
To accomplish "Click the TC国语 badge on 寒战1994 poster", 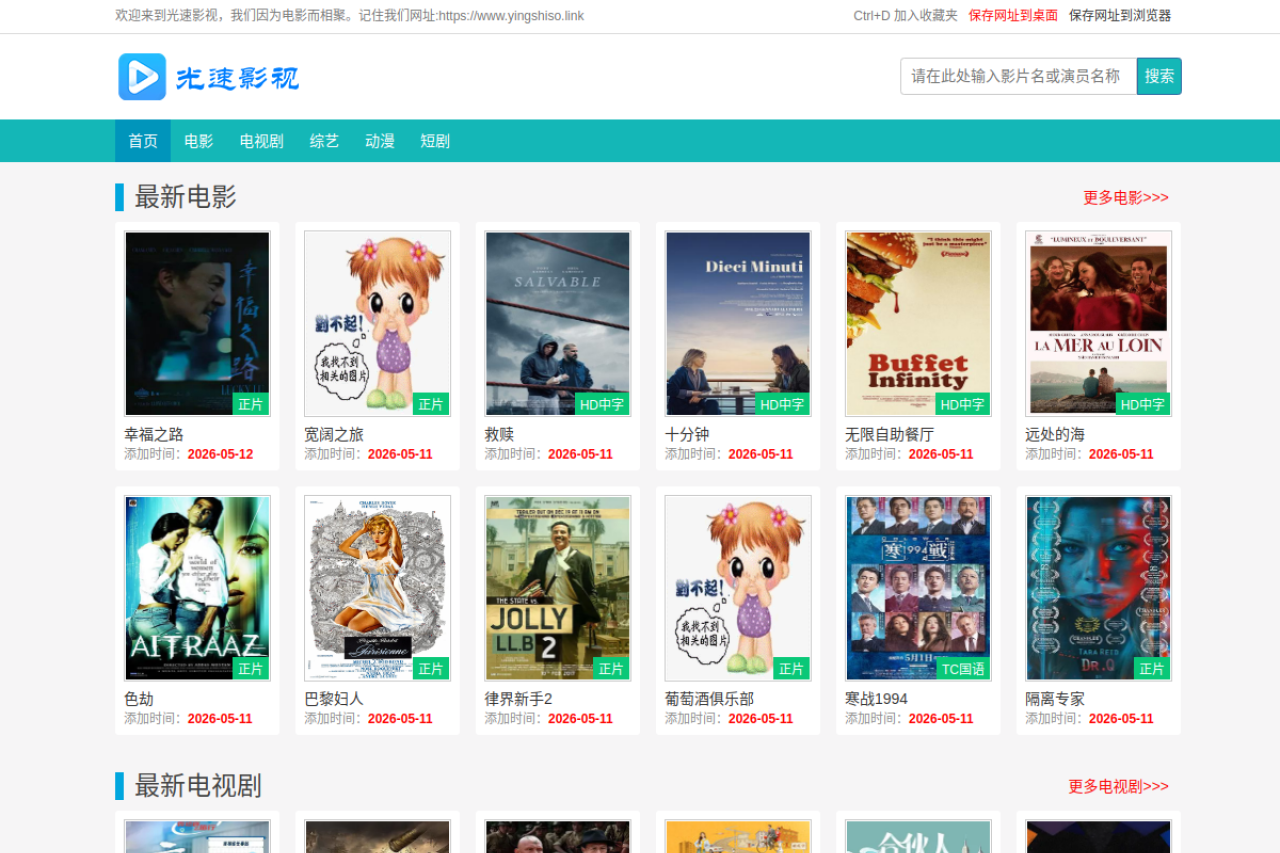I will pos(963,669).
